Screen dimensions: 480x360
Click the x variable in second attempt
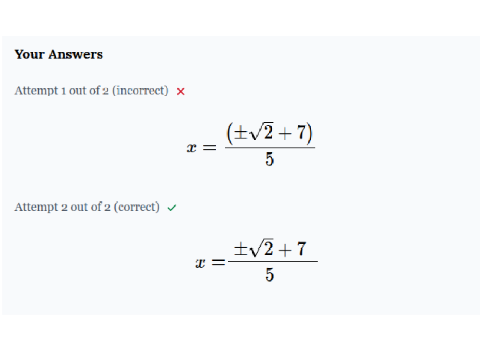pyautogui.click(x=200, y=263)
